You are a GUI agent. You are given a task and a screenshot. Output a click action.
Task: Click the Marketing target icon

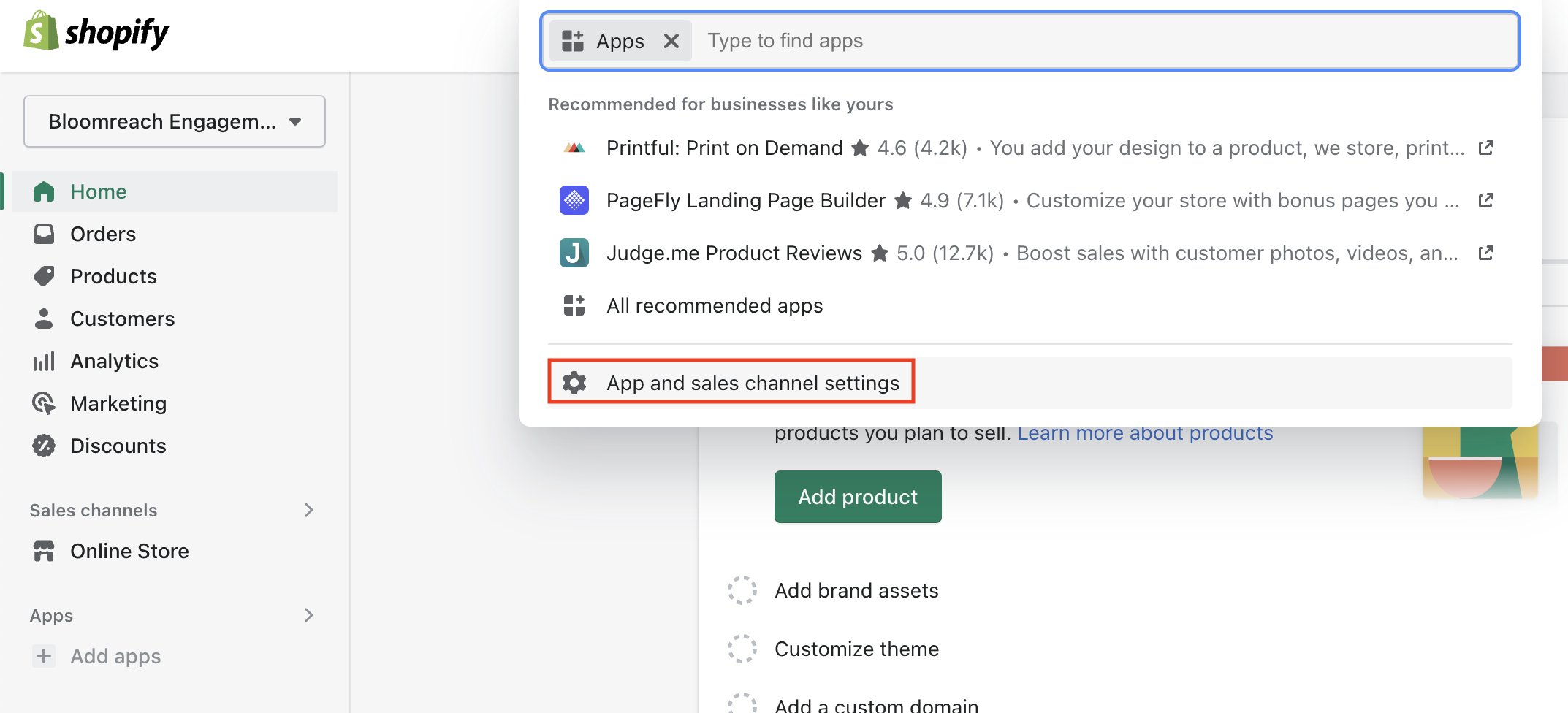point(44,403)
